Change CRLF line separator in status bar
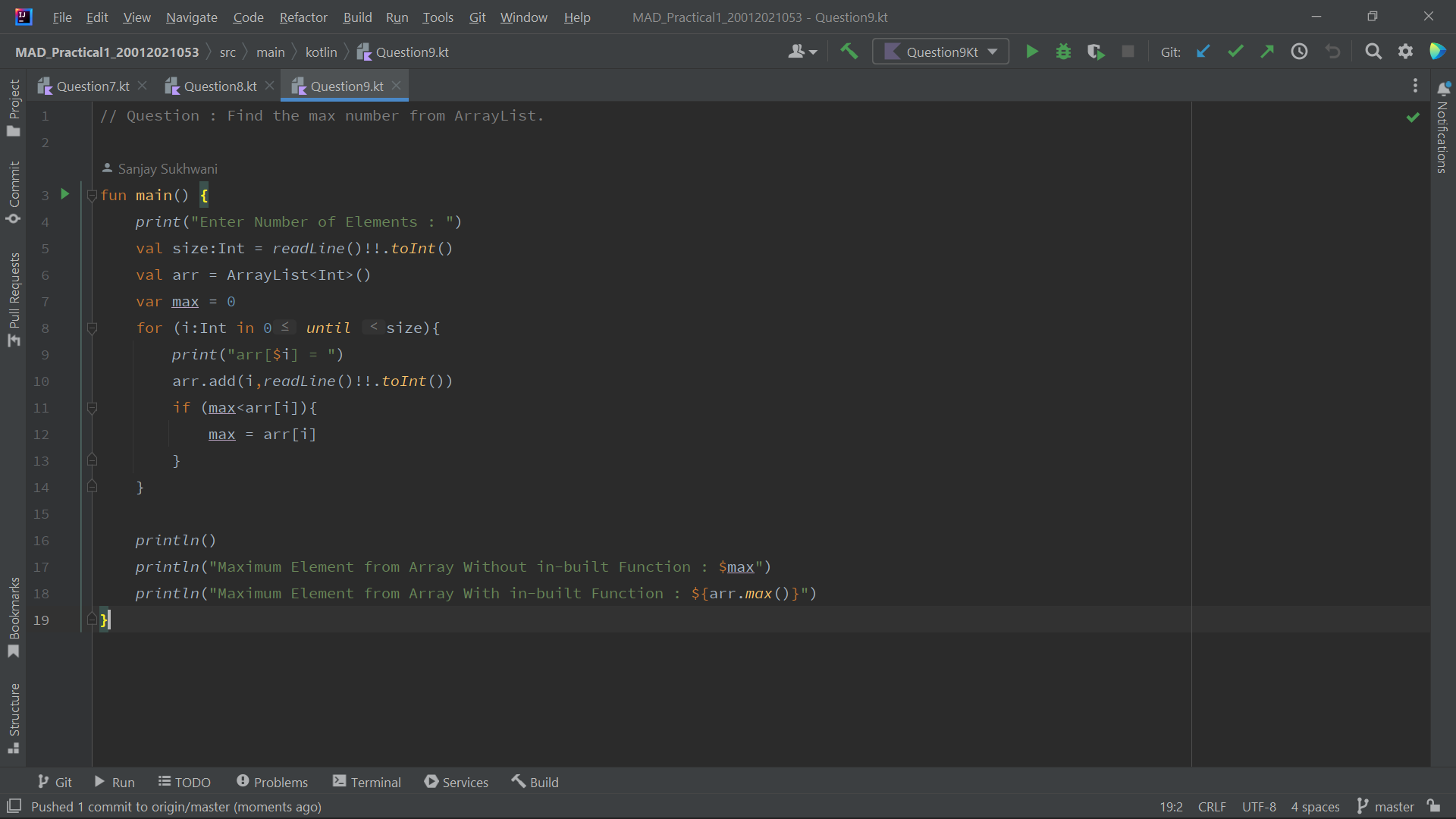This screenshot has height=819, width=1456. [x=1212, y=806]
